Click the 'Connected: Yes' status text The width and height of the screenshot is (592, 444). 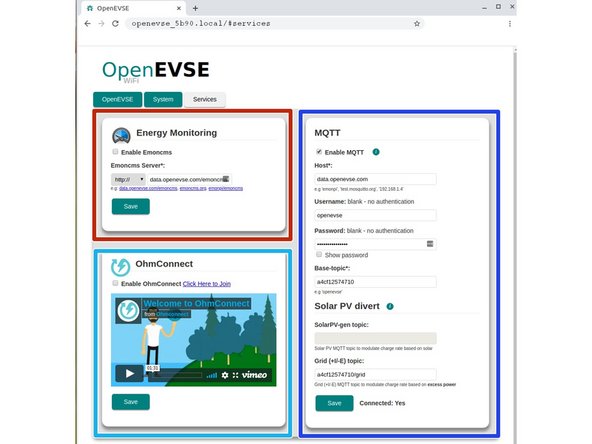382,403
